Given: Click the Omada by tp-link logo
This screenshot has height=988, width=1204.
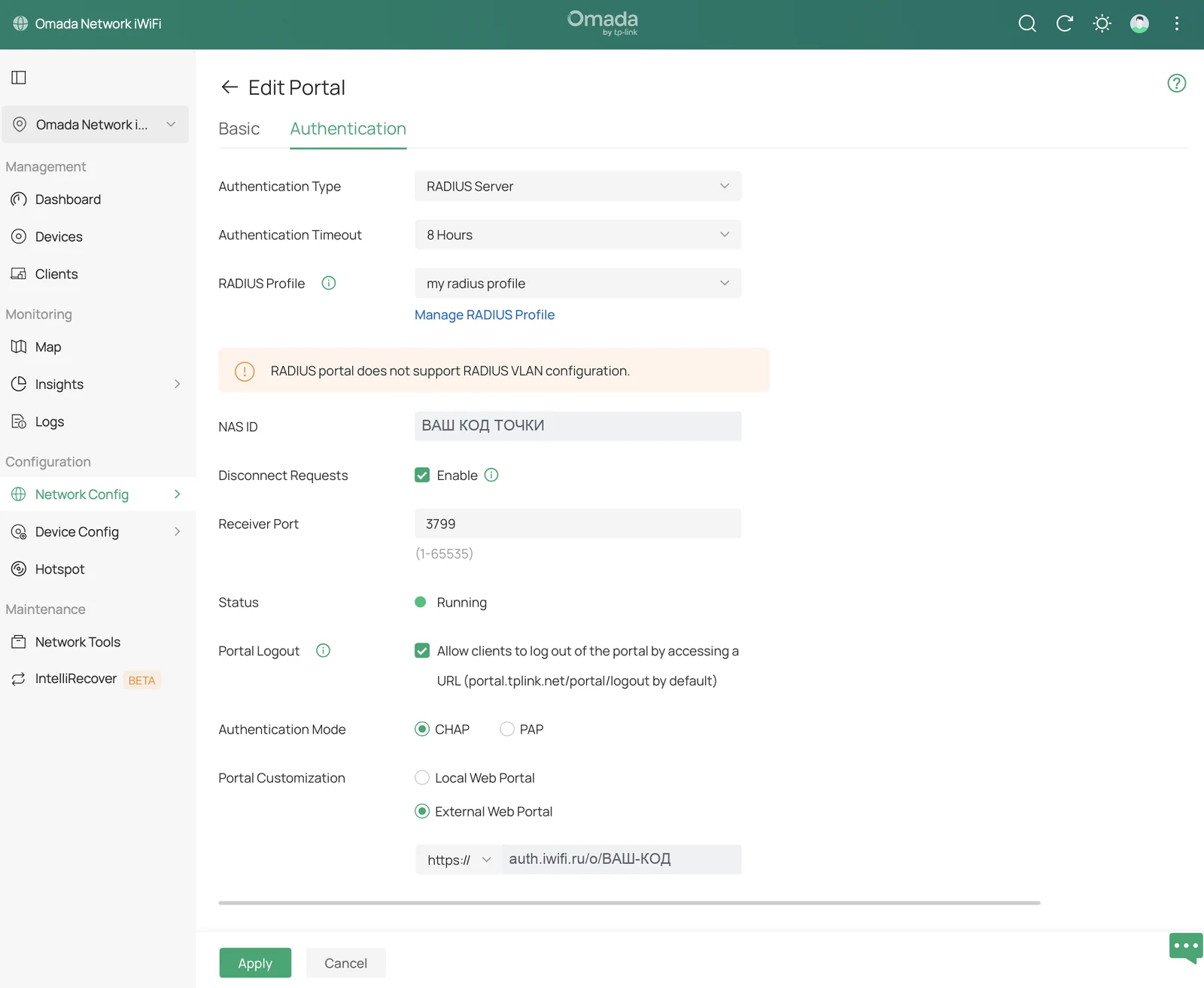Looking at the screenshot, I should pos(603,23).
